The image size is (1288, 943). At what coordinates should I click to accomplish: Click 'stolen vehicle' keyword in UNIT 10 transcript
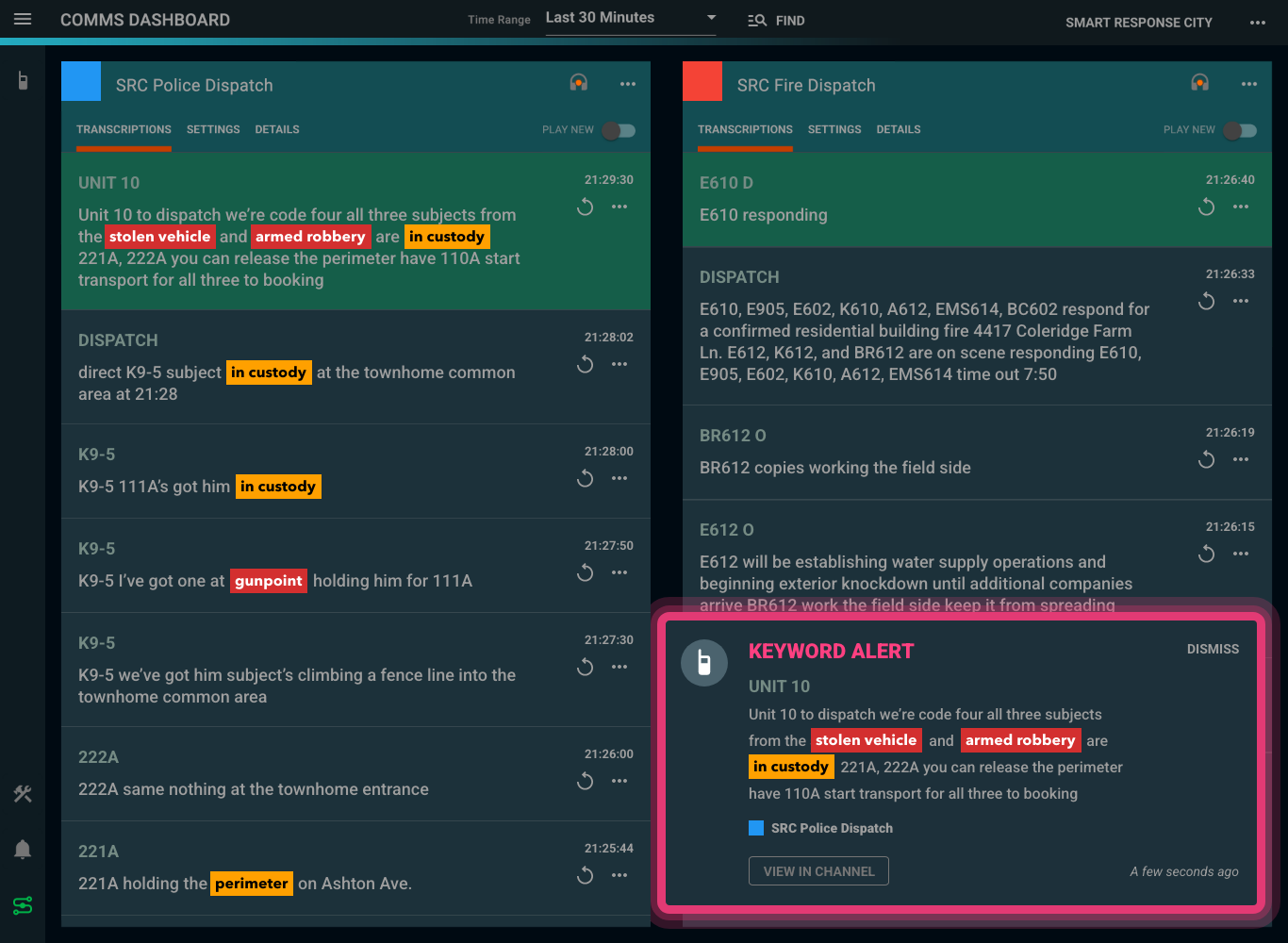click(160, 237)
